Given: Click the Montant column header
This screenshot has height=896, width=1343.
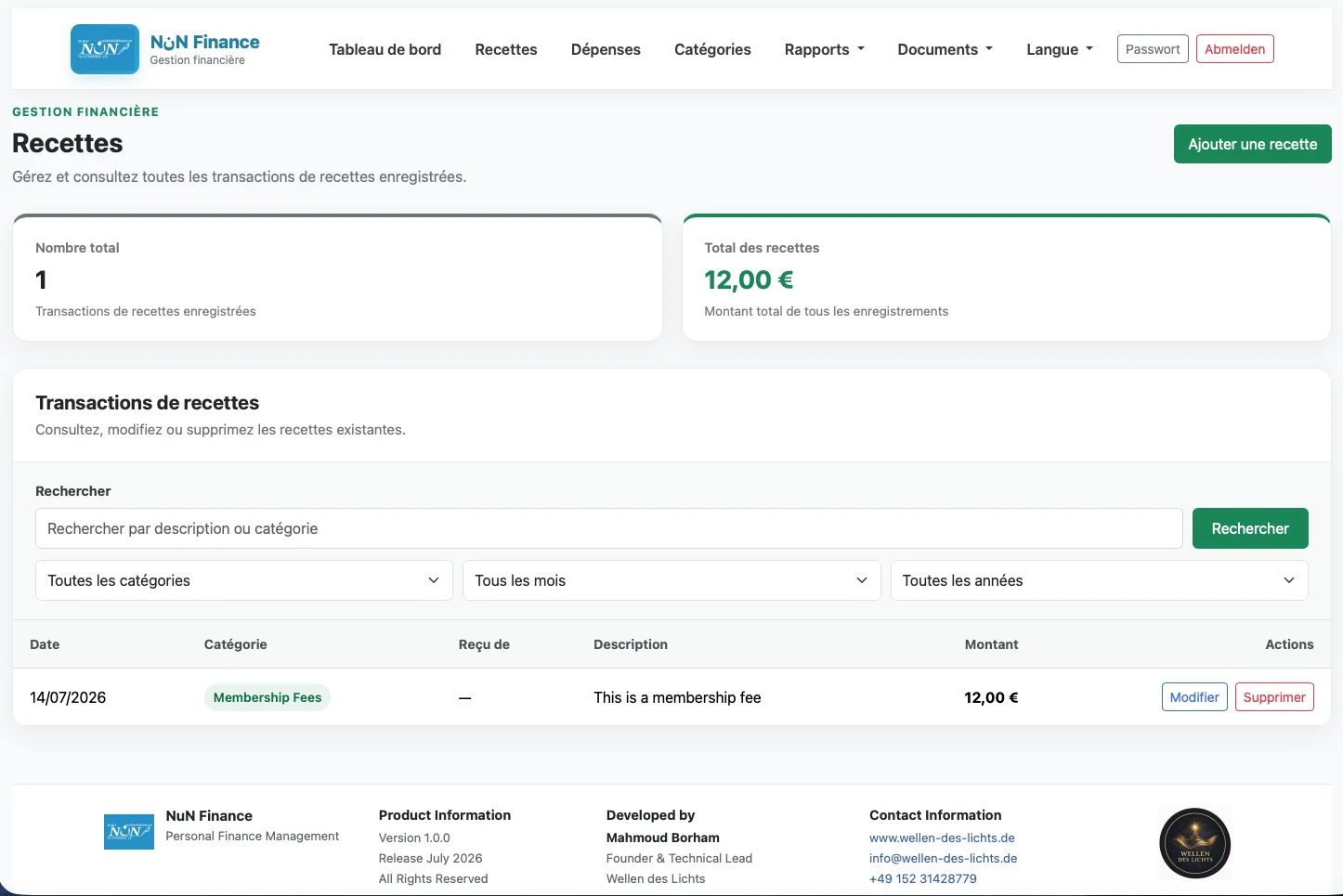Looking at the screenshot, I should [991, 644].
